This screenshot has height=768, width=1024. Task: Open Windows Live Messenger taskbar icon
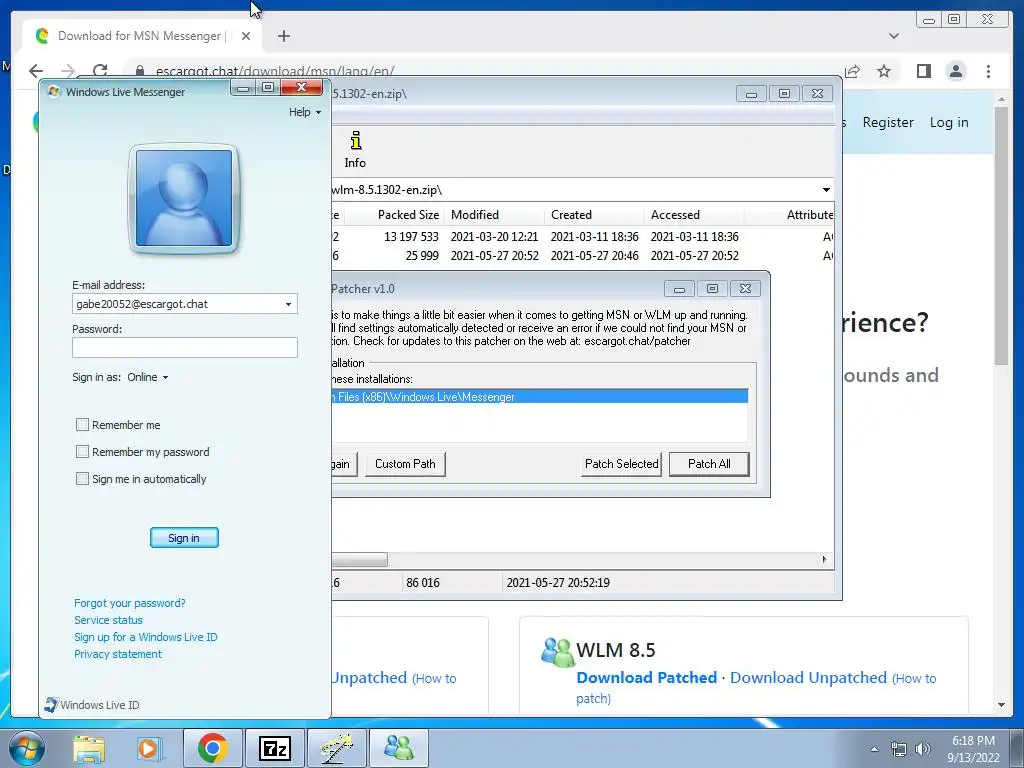(398, 748)
